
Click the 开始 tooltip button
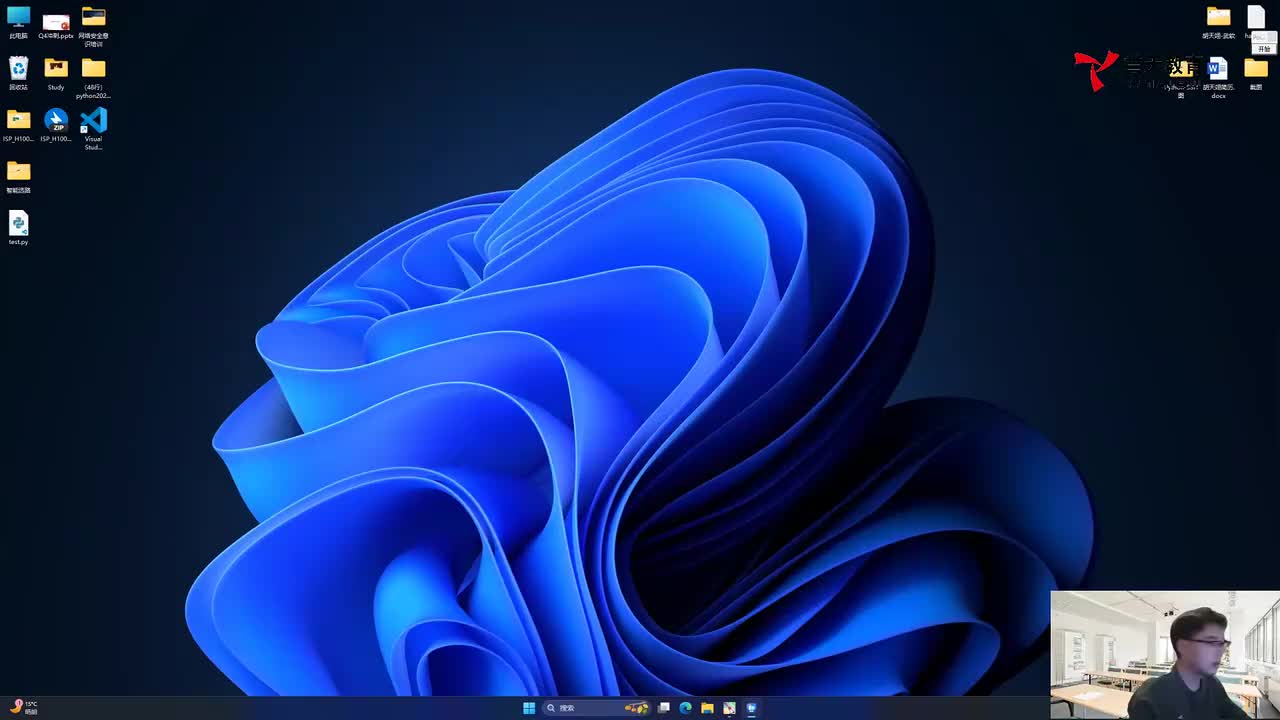tap(1264, 49)
